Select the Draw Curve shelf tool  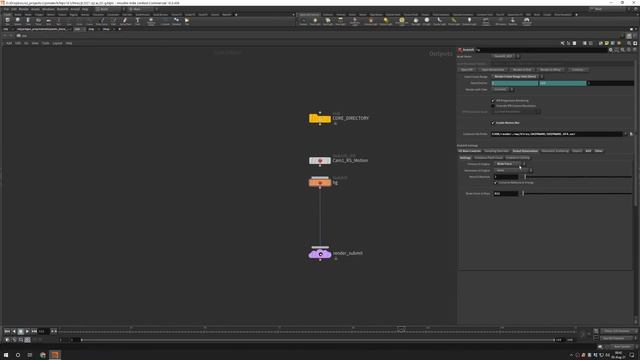[102, 21]
